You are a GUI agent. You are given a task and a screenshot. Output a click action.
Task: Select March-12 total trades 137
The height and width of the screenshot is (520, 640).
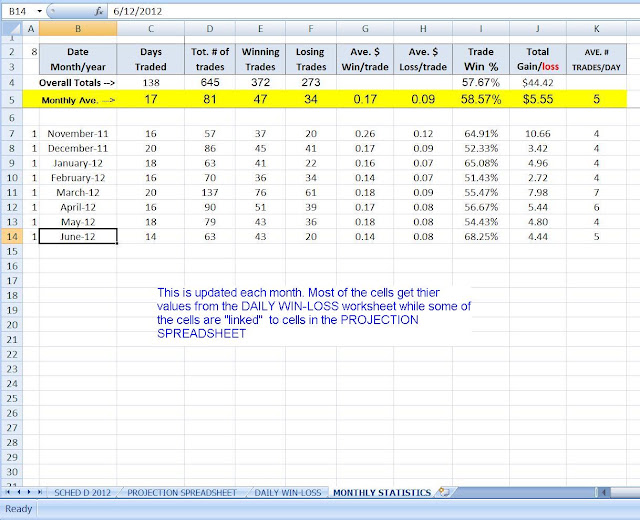(210, 192)
